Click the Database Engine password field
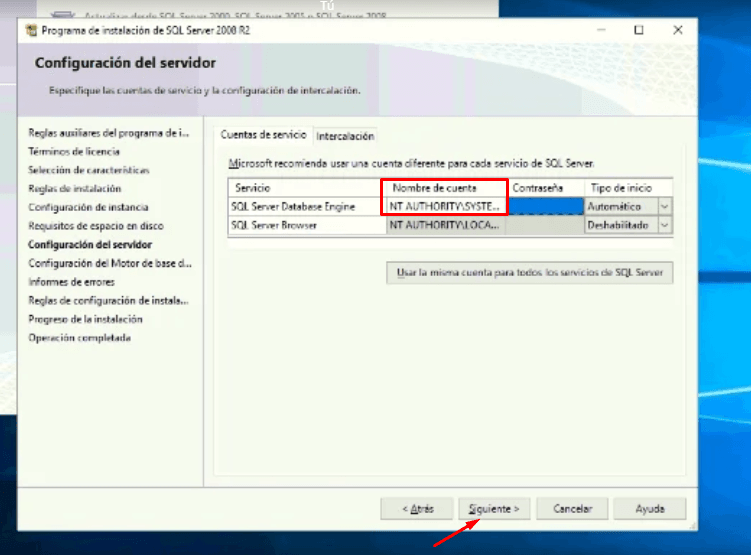Screen dimensions: 751x555 tap(546, 206)
